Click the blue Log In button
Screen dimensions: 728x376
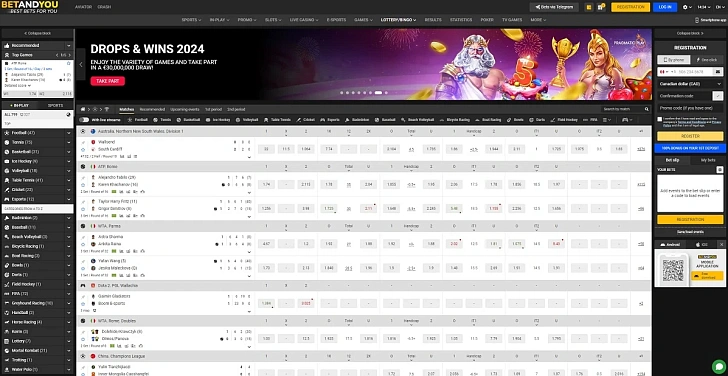click(664, 7)
